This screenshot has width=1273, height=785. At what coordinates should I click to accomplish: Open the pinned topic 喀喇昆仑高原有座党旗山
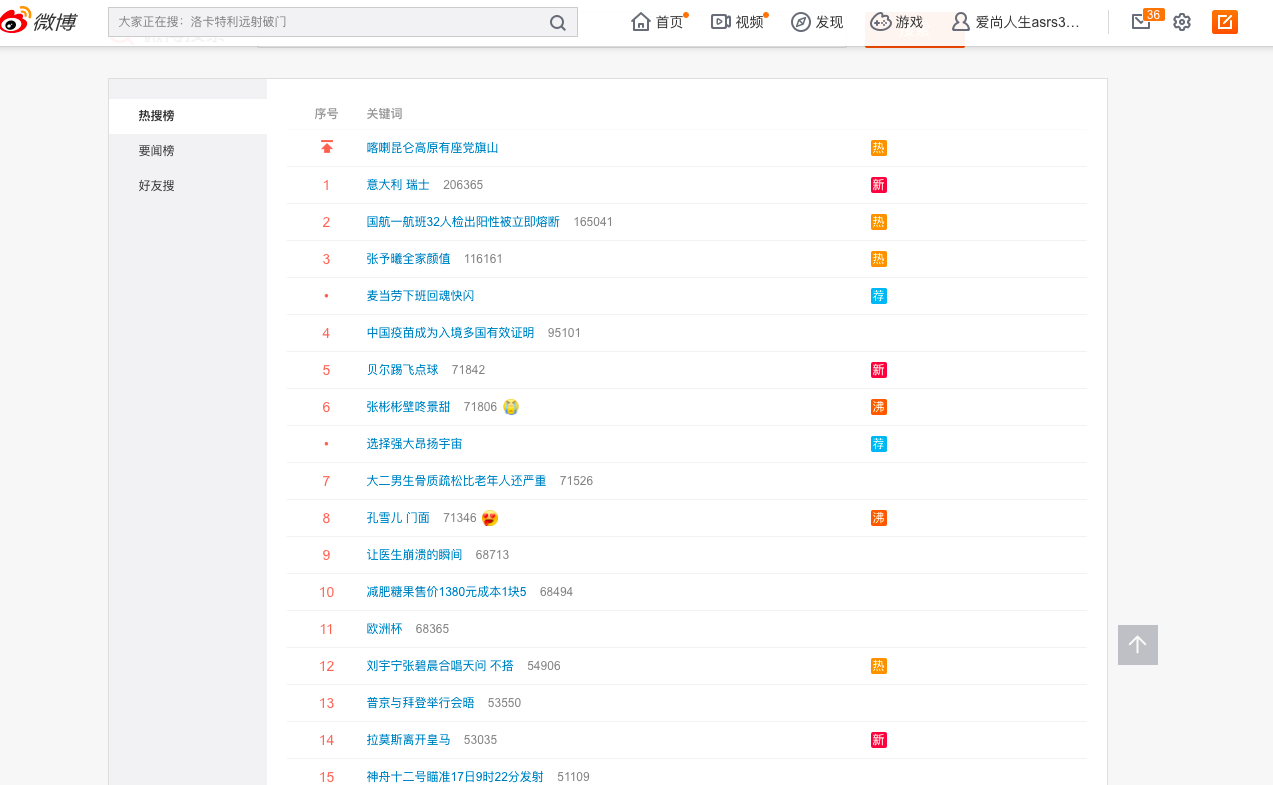[432, 148]
